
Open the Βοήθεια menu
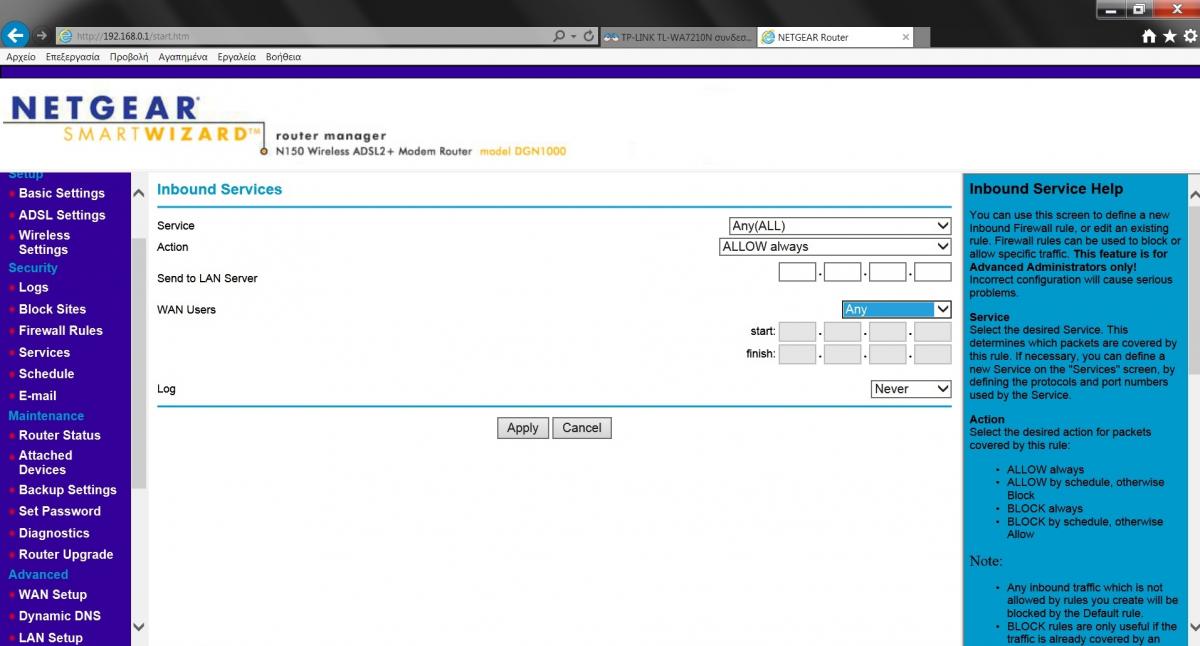click(284, 57)
